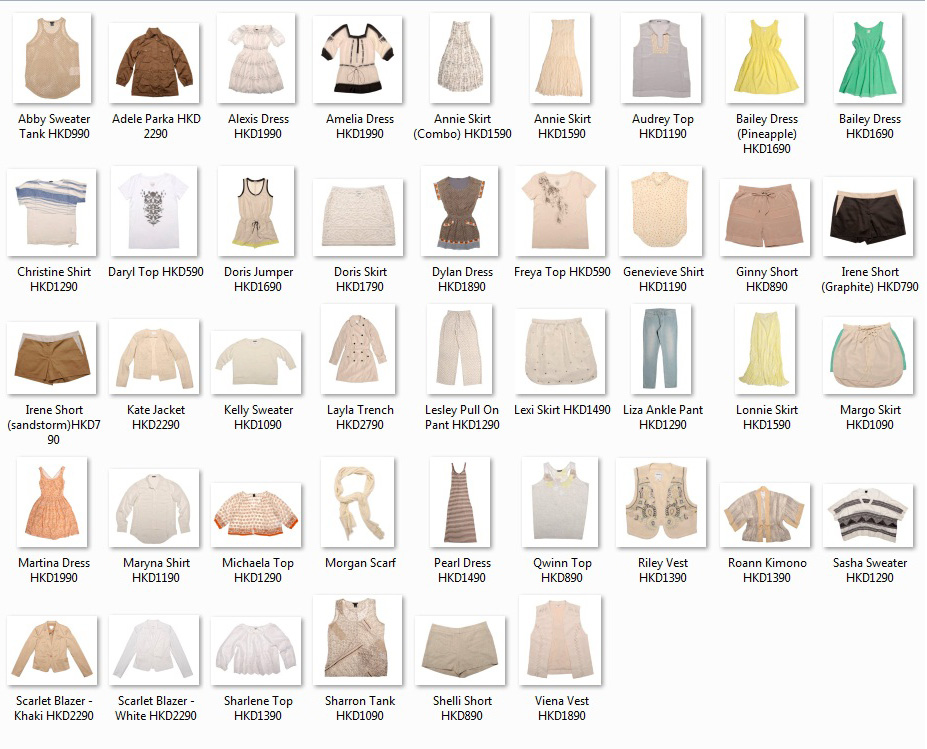Select the Irene Short (sandstorm) thumbnail
927x749 pixels.
[x=52, y=358]
